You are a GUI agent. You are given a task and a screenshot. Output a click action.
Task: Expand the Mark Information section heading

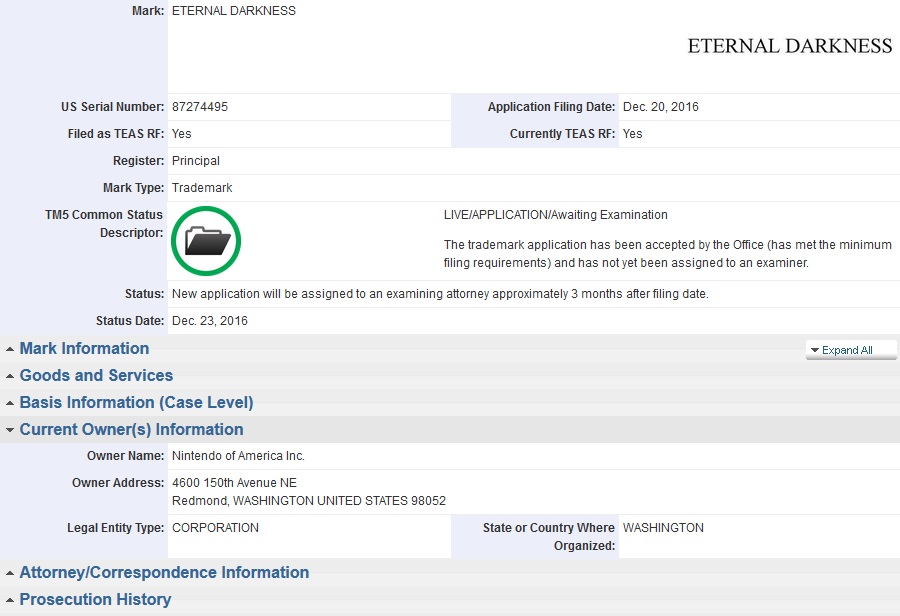pos(84,349)
